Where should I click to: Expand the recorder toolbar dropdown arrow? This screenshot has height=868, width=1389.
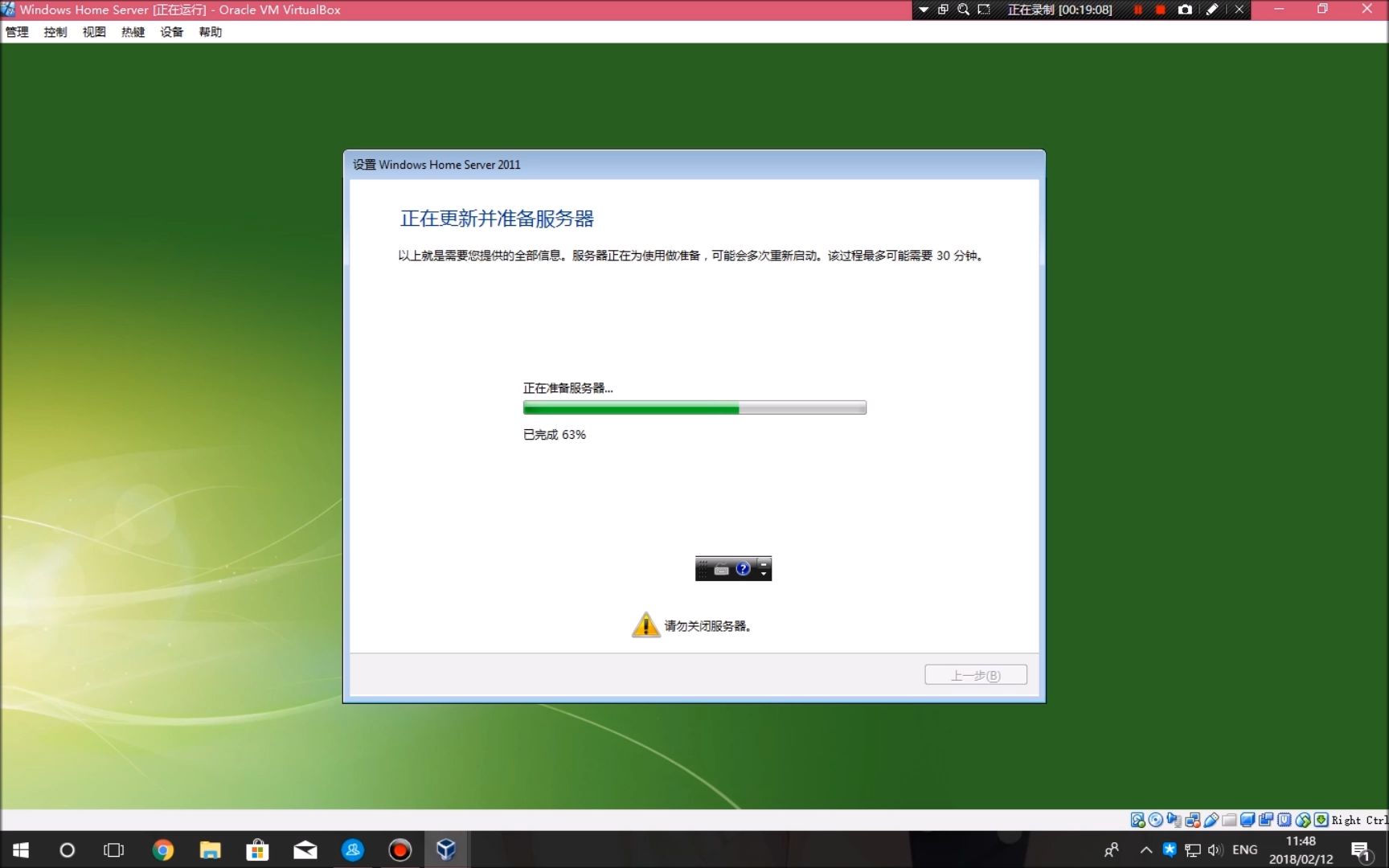click(x=924, y=10)
